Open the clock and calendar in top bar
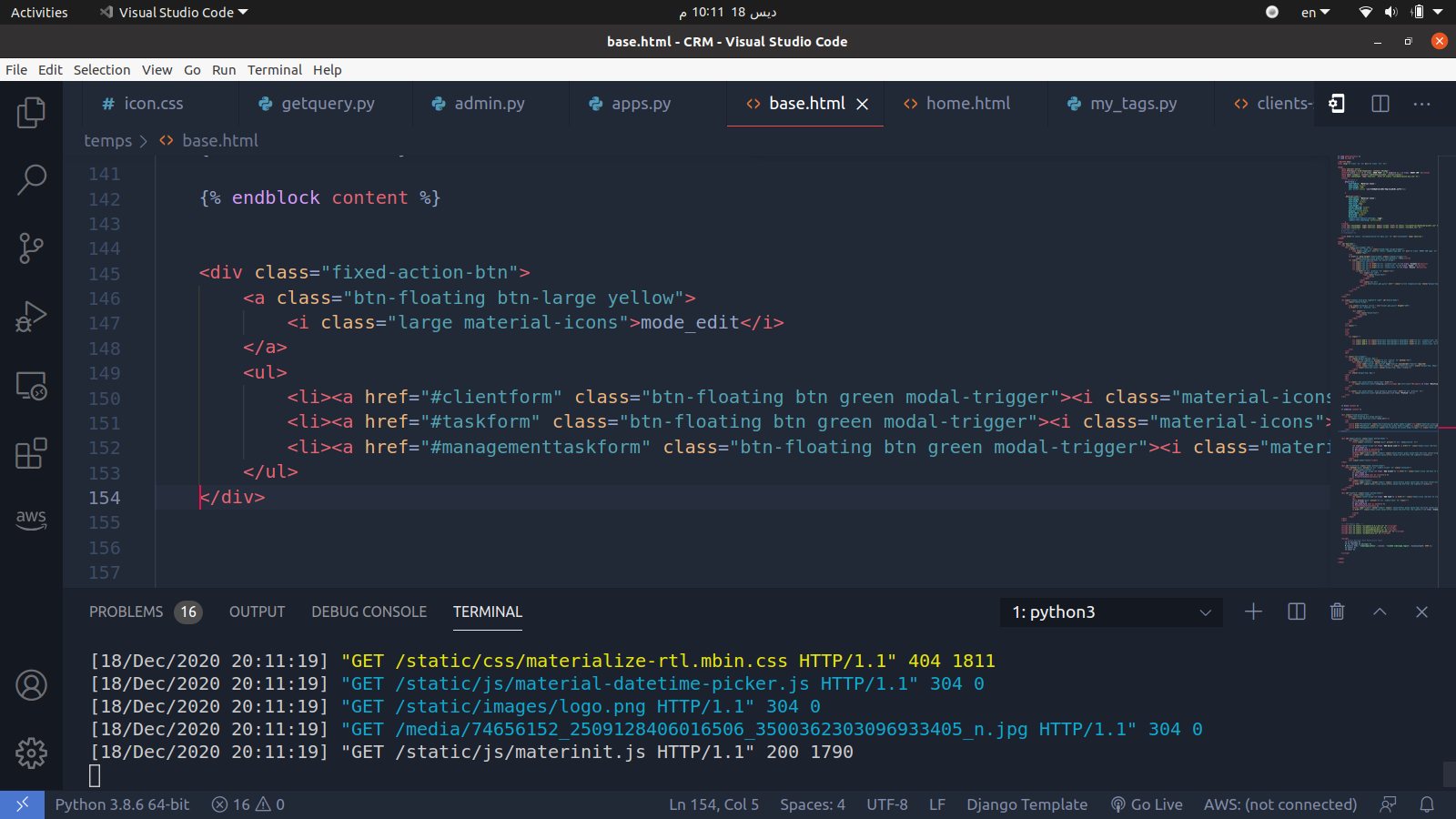The image size is (1456, 819). click(728, 13)
